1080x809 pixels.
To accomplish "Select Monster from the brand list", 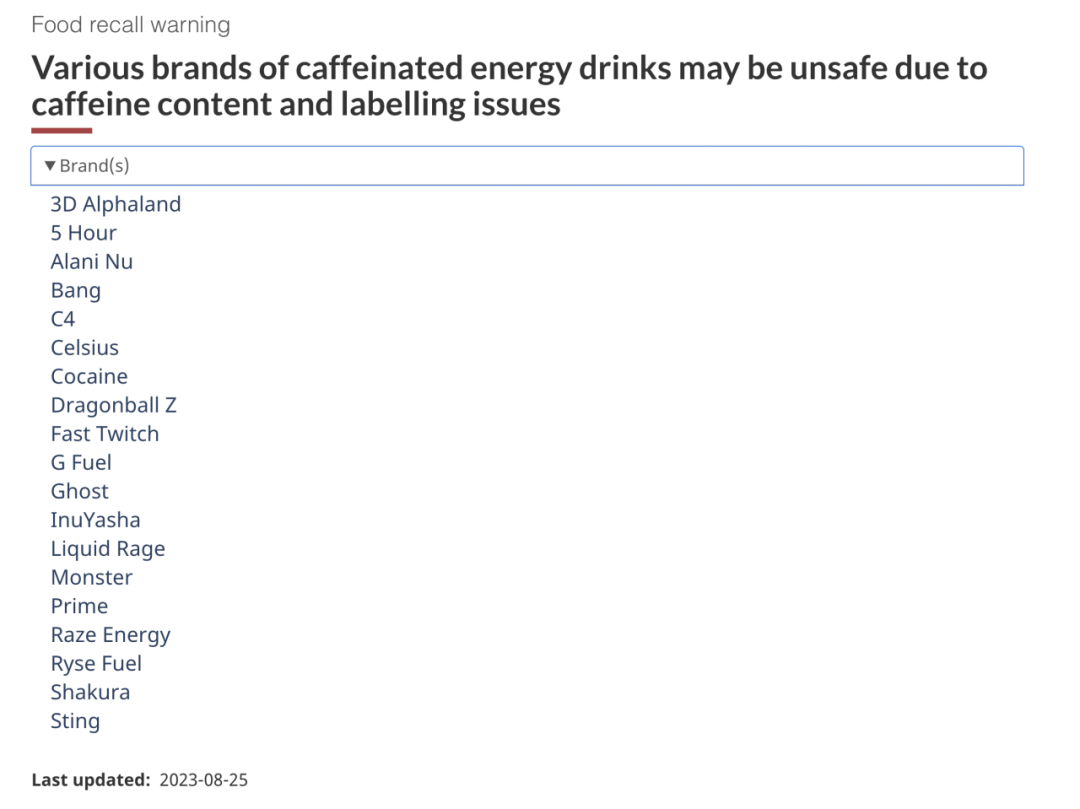I will pos(92,578).
